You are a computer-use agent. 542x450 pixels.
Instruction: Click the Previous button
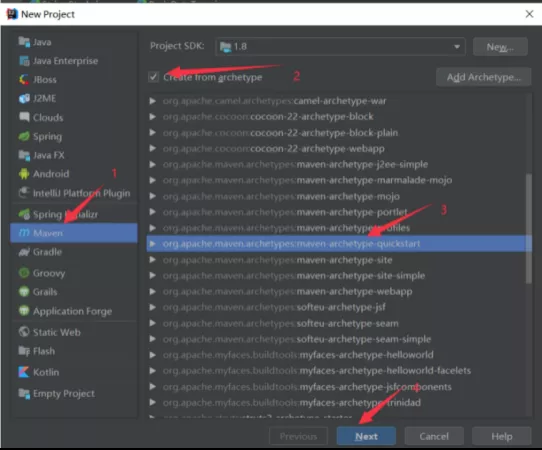[298, 436]
